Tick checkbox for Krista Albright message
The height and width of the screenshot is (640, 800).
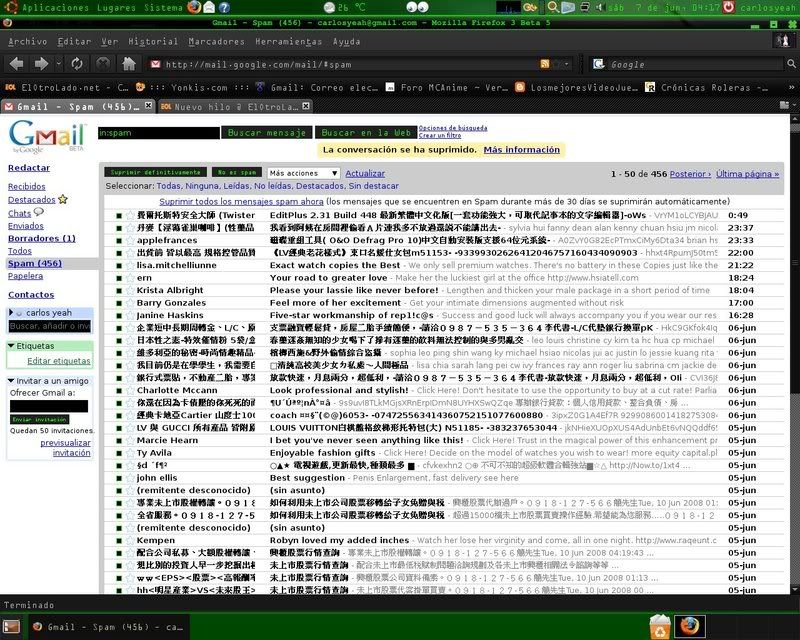click(118, 290)
